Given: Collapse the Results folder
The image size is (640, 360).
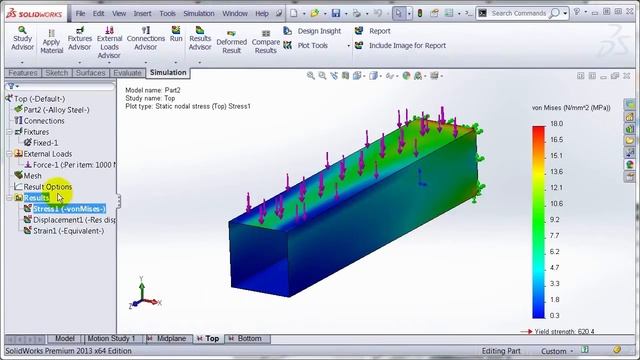Looking at the screenshot, I should pyautogui.click(x=9, y=198).
